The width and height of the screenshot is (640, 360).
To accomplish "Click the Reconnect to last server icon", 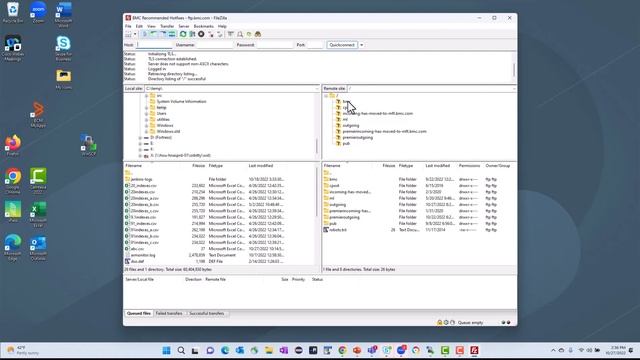I will [x=220, y=34].
